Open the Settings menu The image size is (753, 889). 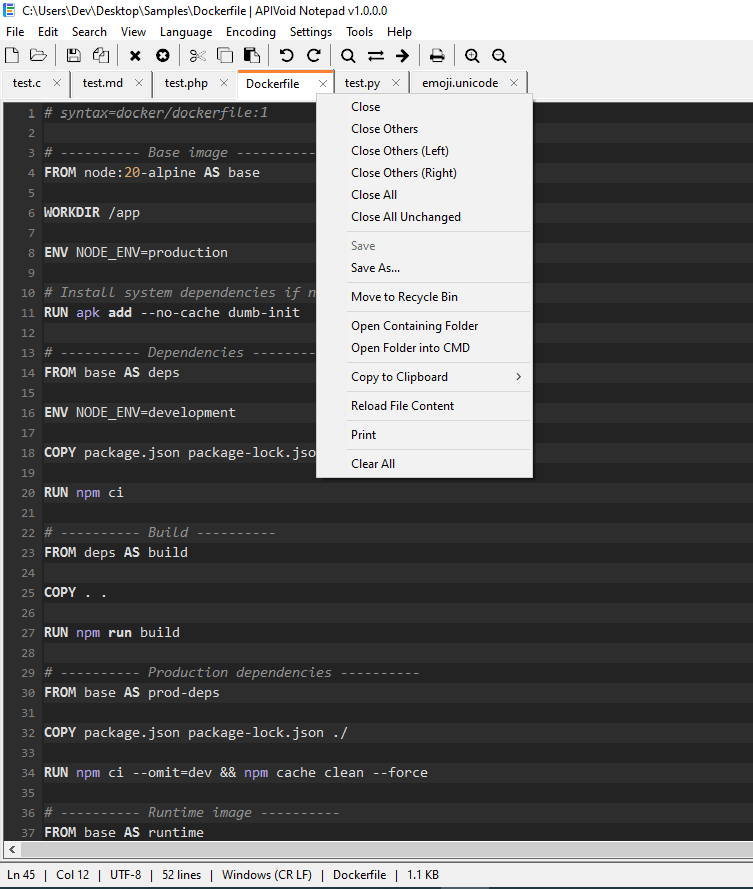click(x=311, y=32)
